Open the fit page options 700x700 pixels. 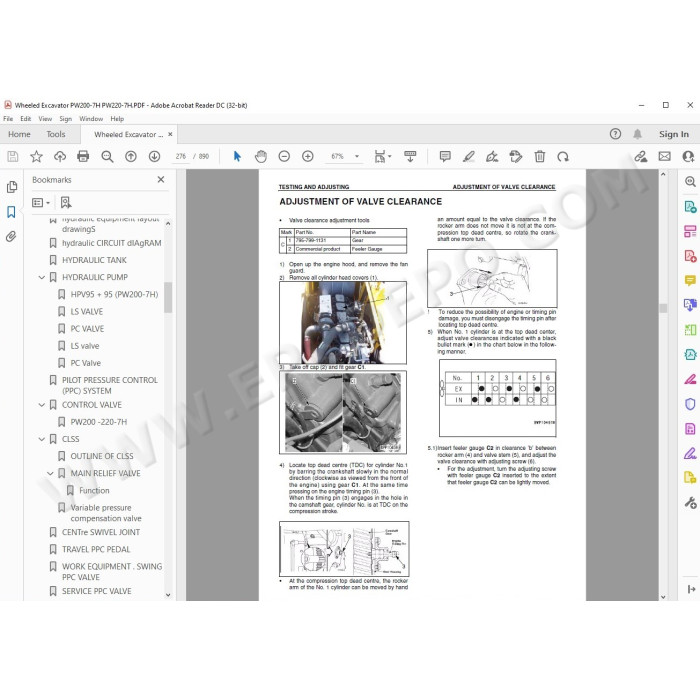383,156
